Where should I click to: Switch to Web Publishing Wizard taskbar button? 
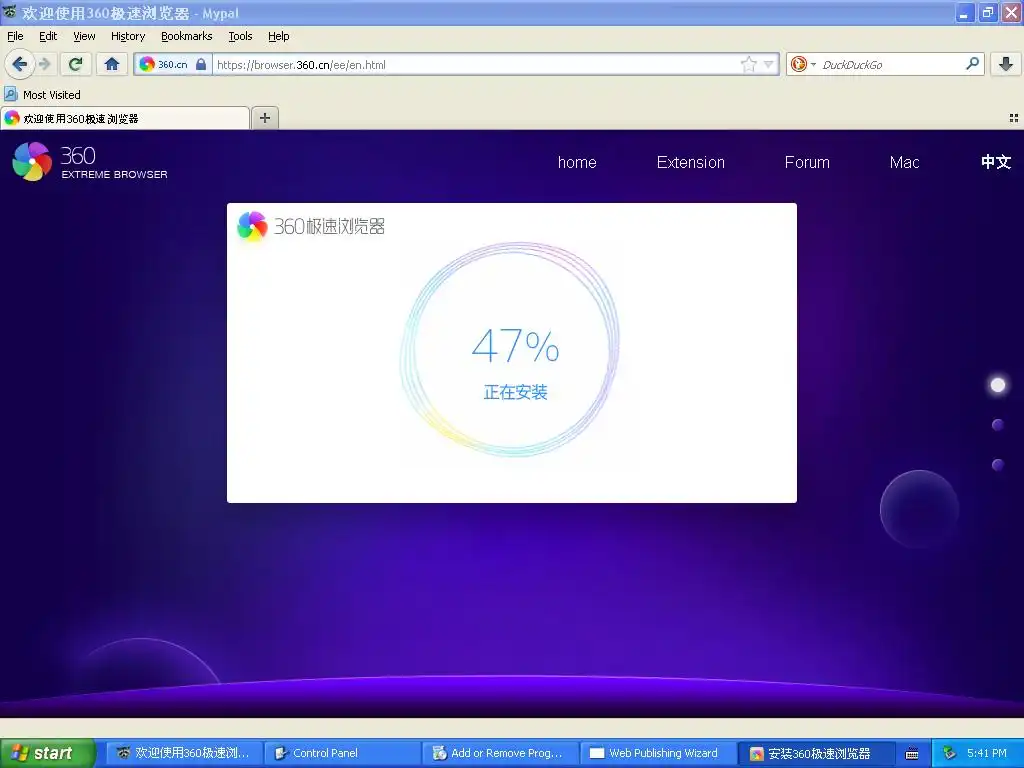tap(658, 753)
